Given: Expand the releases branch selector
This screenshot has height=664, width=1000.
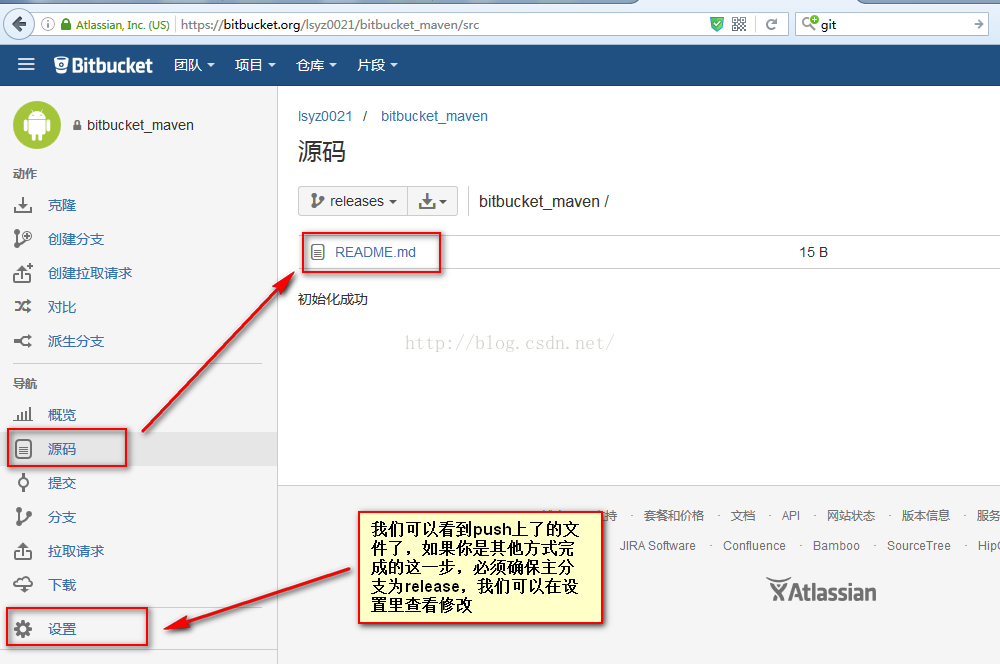Looking at the screenshot, I should point(353,201).
